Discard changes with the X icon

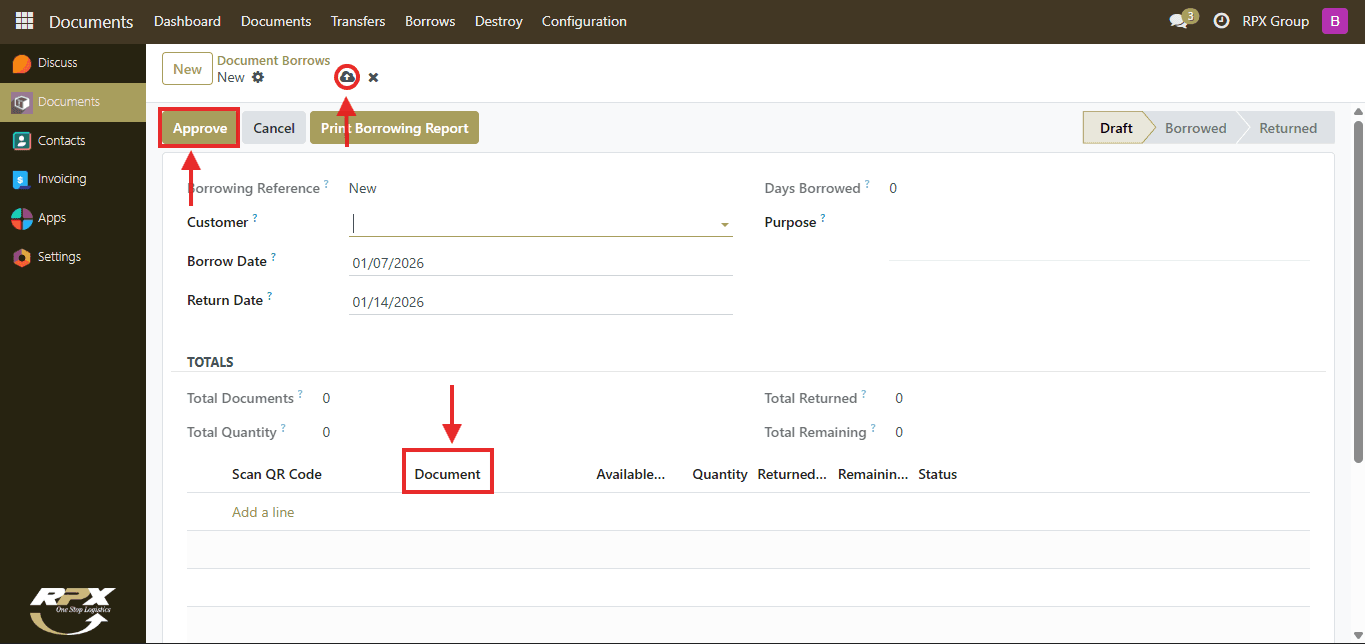[373, 77]
